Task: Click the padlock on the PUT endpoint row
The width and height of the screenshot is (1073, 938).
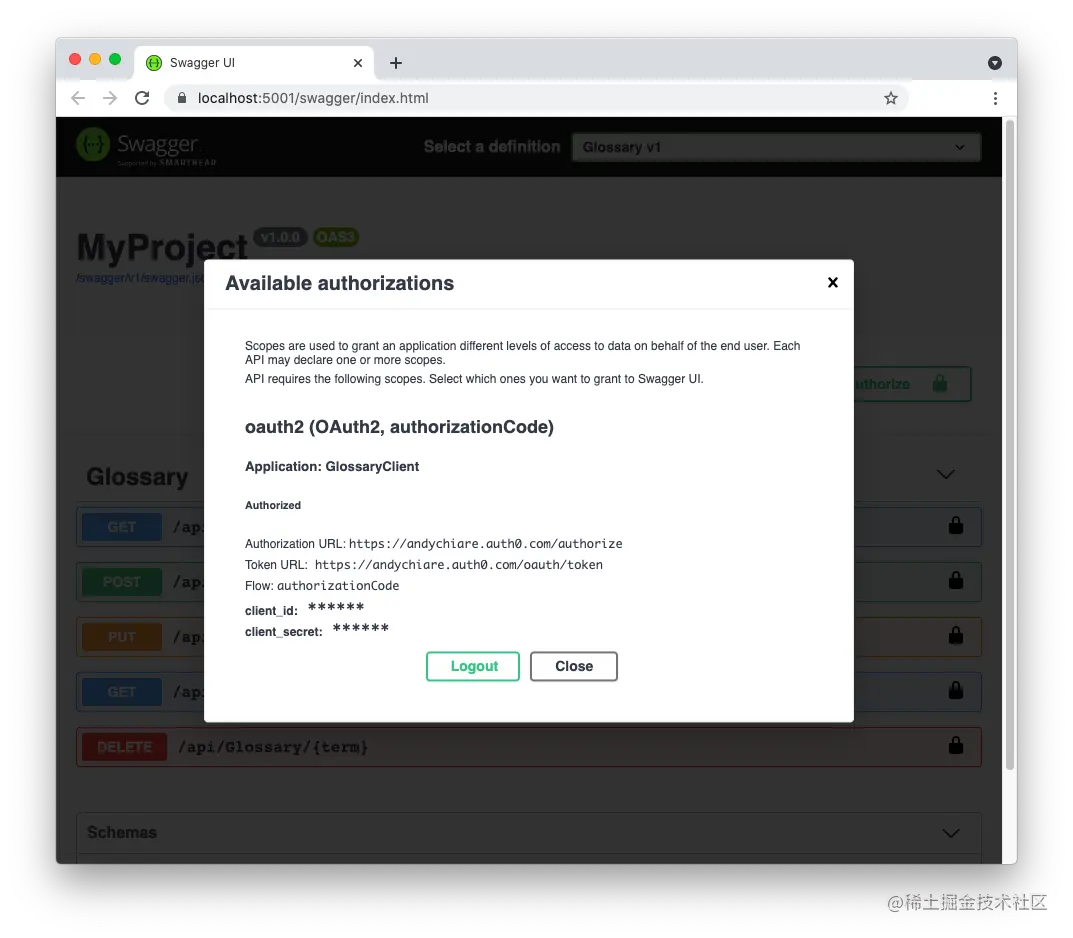Action: coord(955,637)
